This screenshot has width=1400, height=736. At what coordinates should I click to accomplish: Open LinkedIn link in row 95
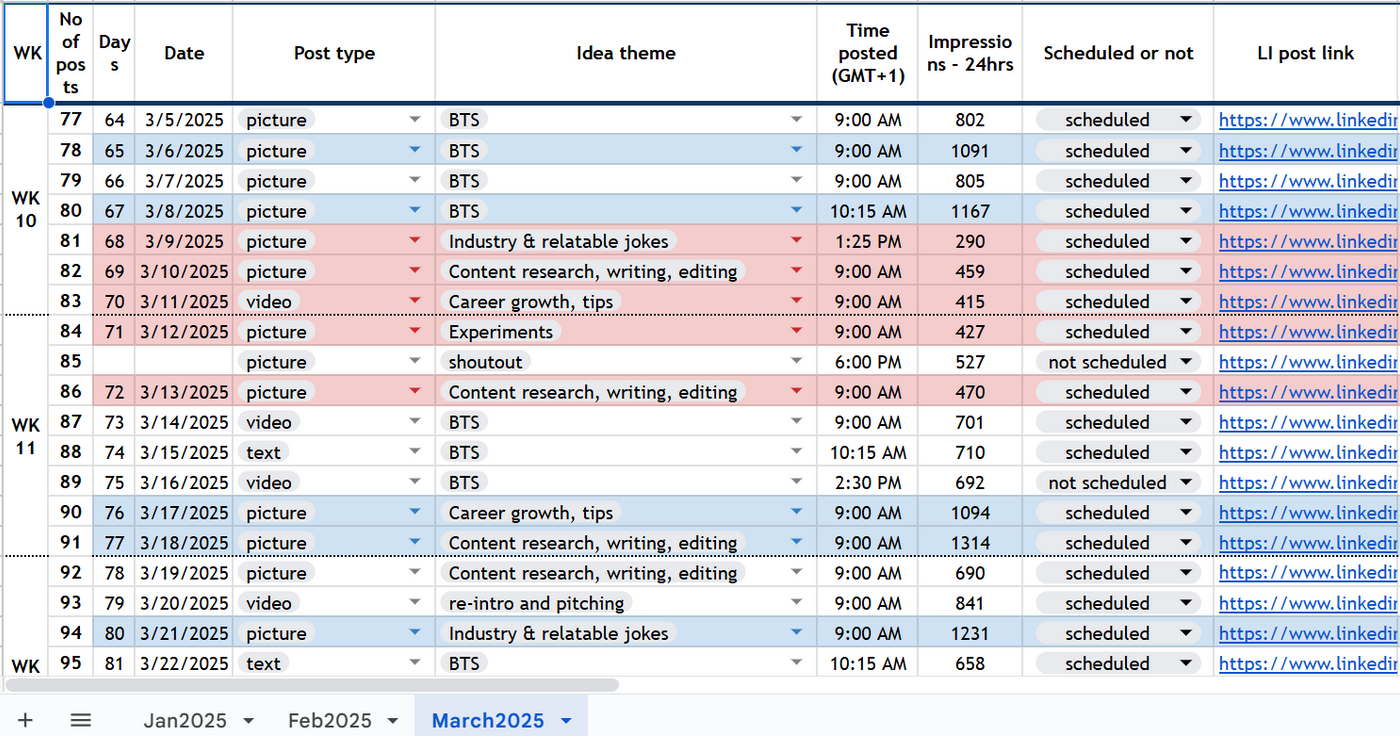1308,663
